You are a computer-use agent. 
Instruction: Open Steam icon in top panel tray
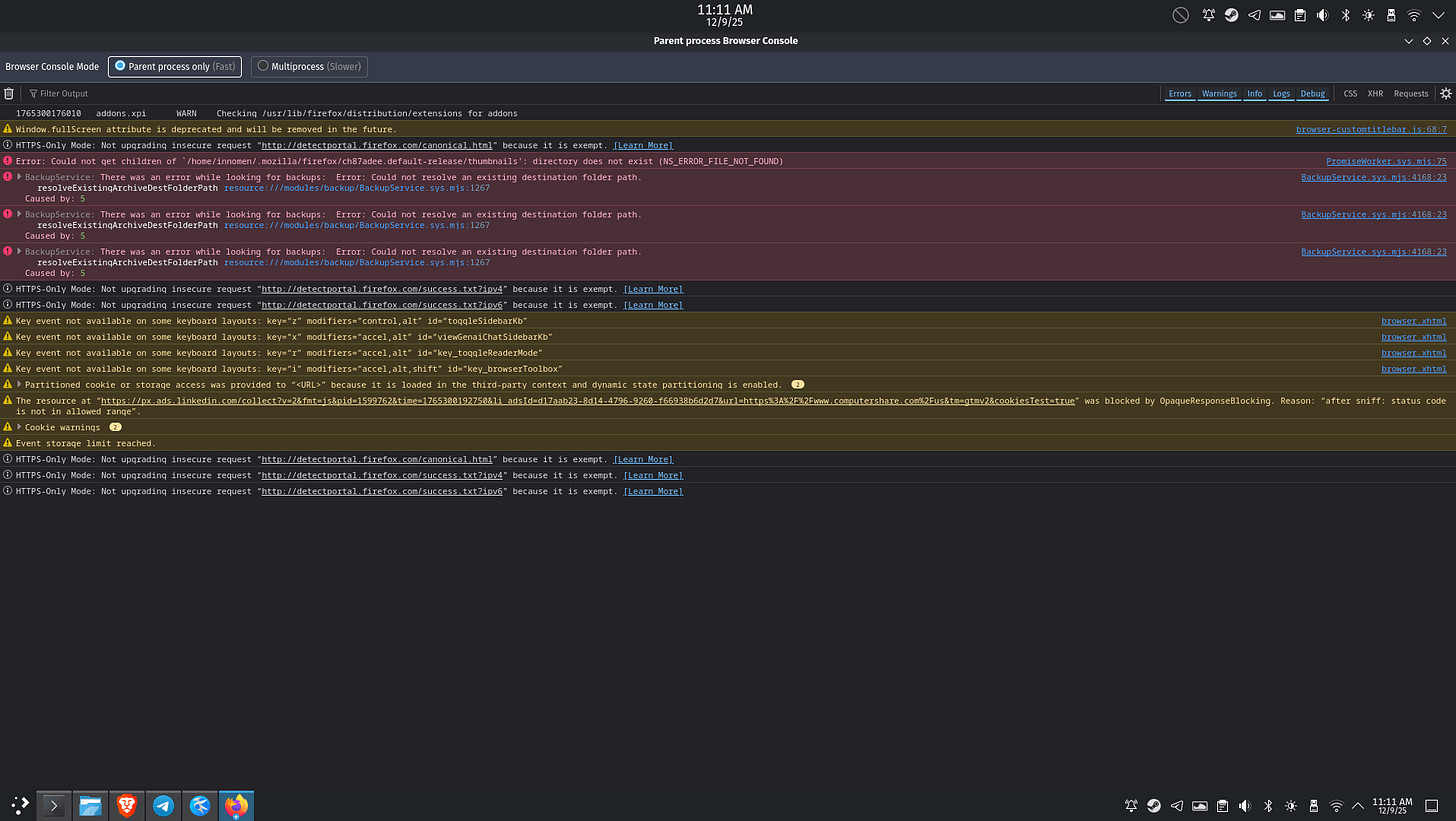coord(1232,15)
